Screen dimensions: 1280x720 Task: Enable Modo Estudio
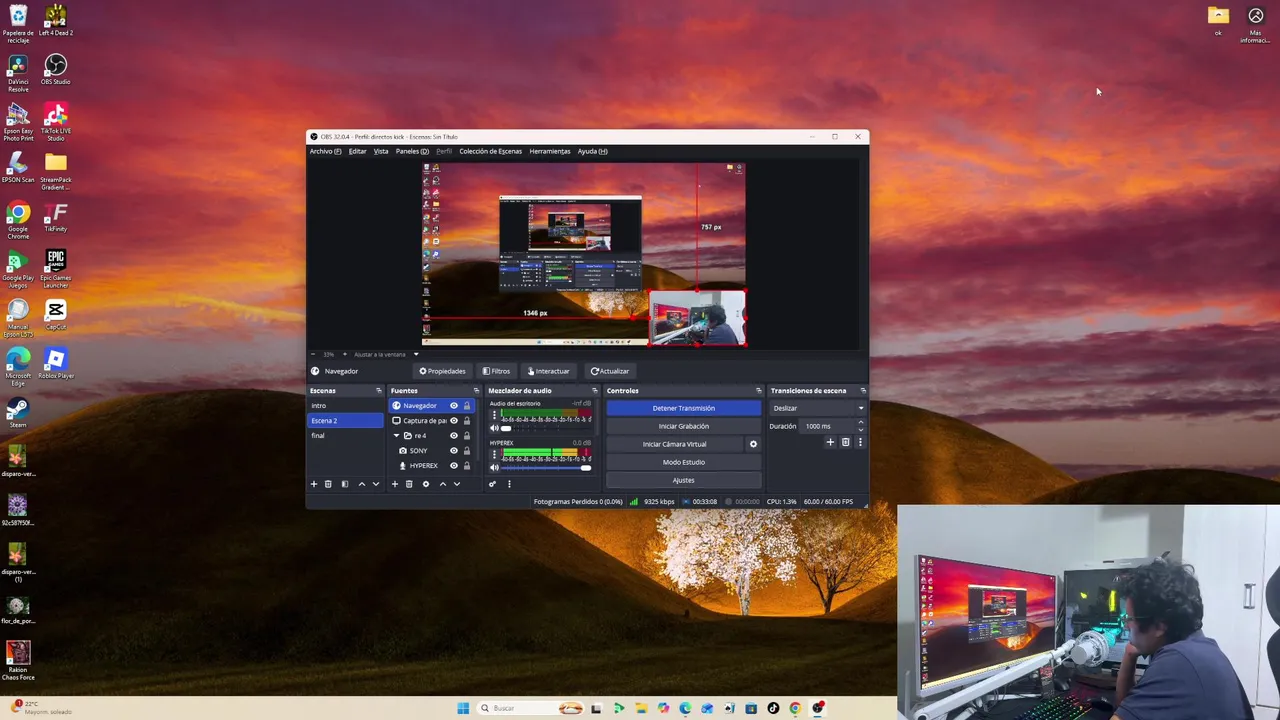pos(683,462)
